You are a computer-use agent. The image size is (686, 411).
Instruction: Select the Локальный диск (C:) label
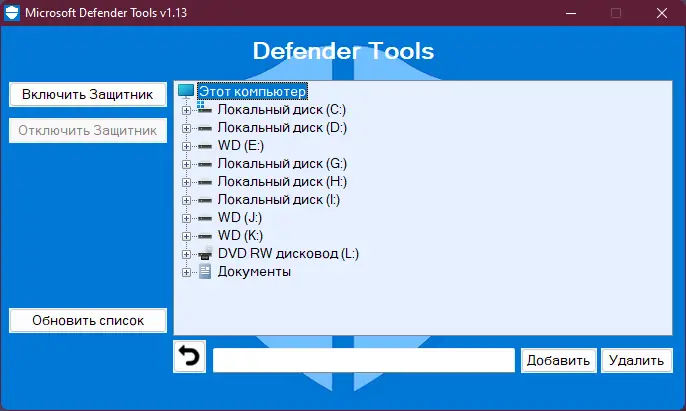[x=282, y=109]
